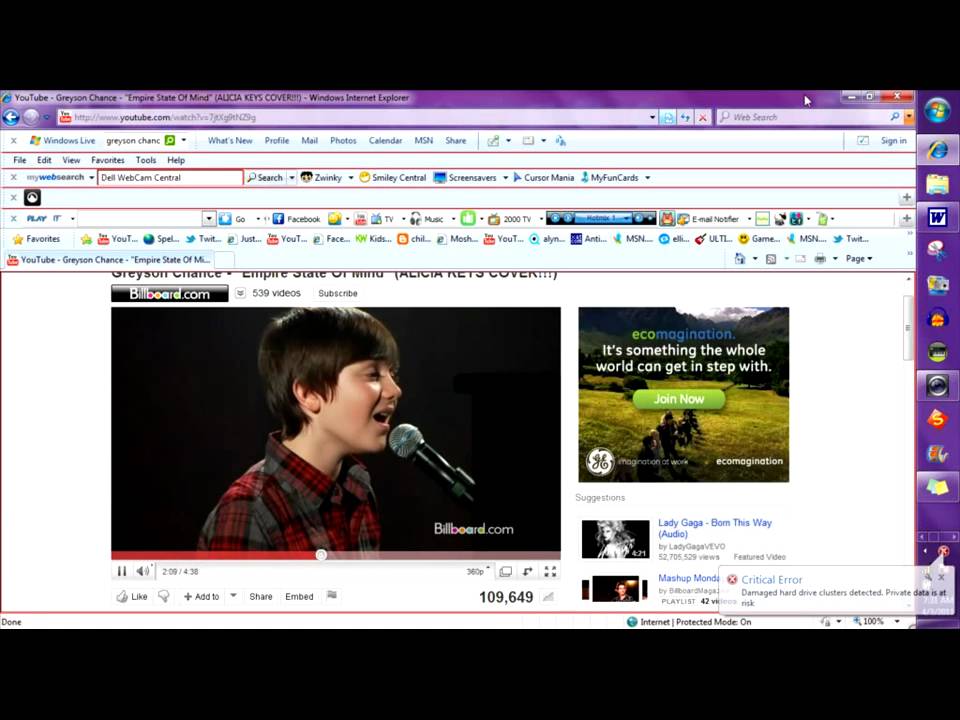Screen dimensions: 960x720
Task: Expand the address bar history dropdown
Action: point(653,117)
